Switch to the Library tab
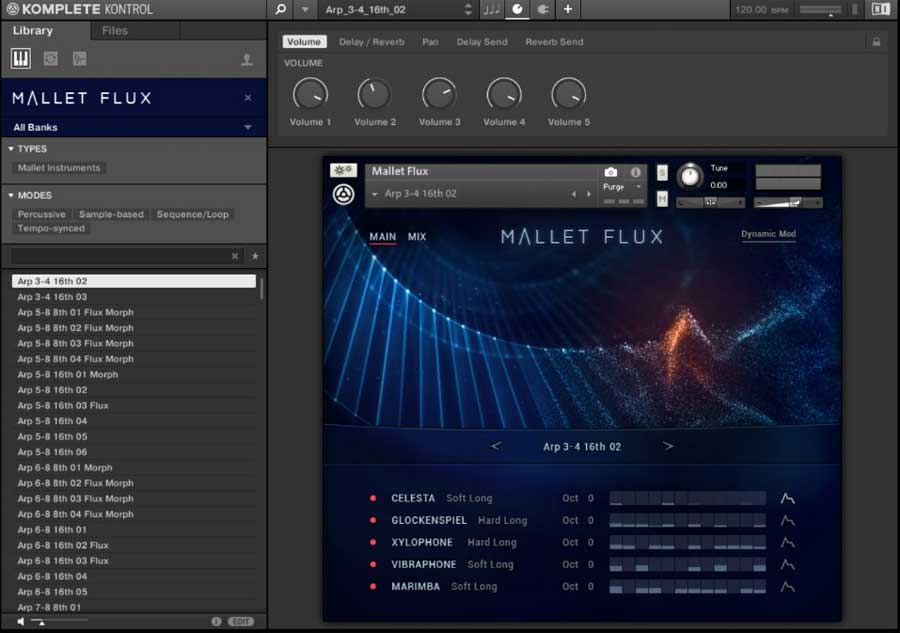 (x=33, y=30)
